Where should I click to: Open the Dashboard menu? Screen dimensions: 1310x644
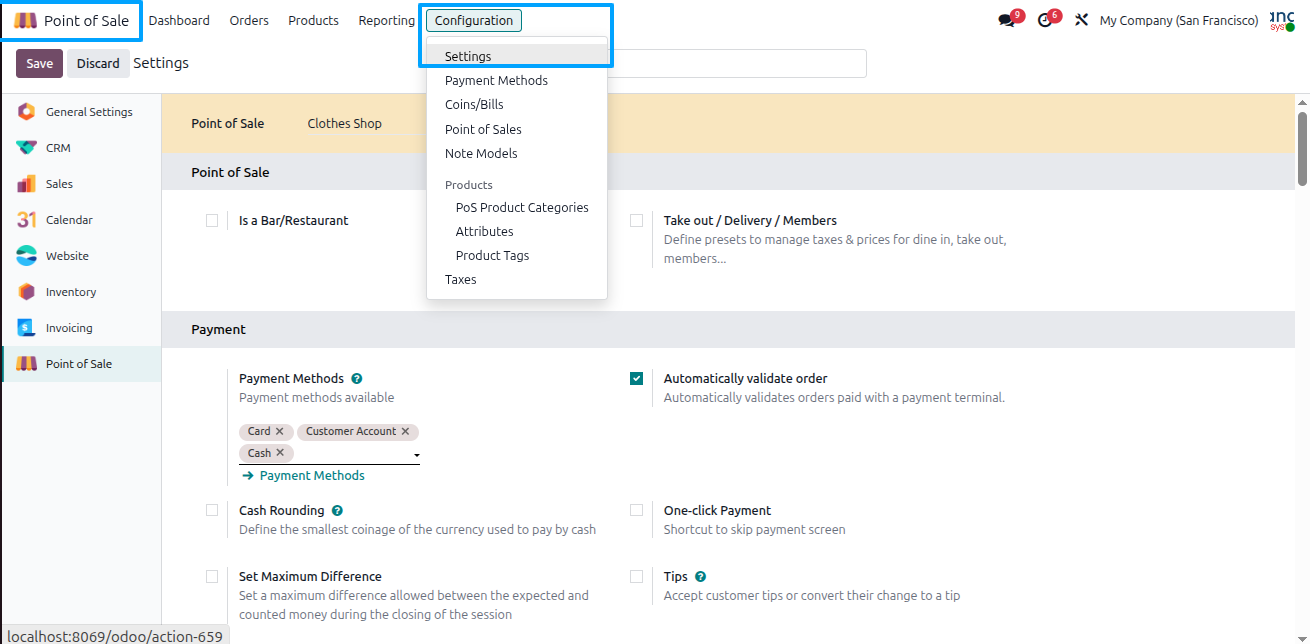(x=179, y=20)
